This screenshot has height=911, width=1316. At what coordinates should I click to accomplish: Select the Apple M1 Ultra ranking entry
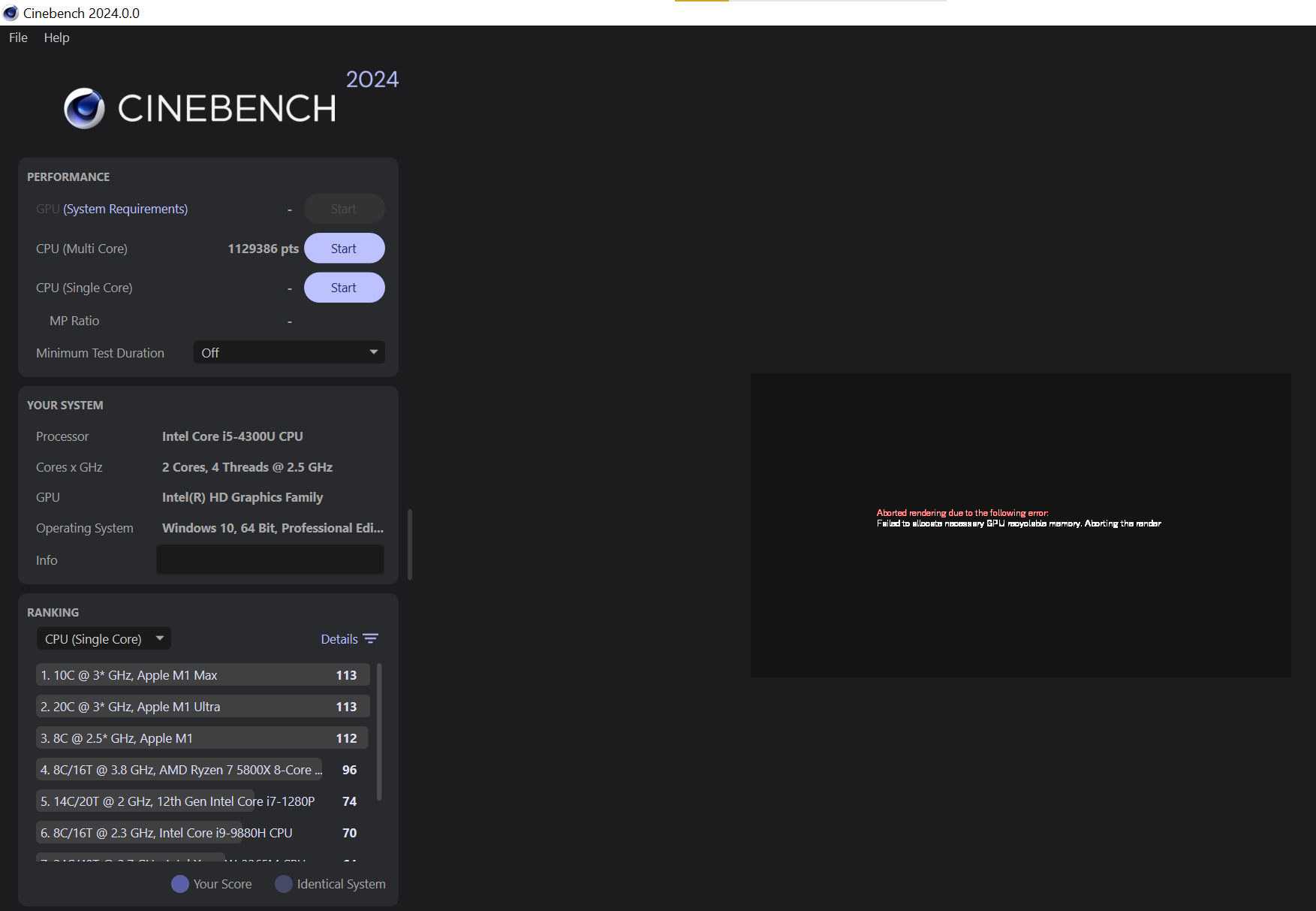pyautogui.click(x=203, y=706)
